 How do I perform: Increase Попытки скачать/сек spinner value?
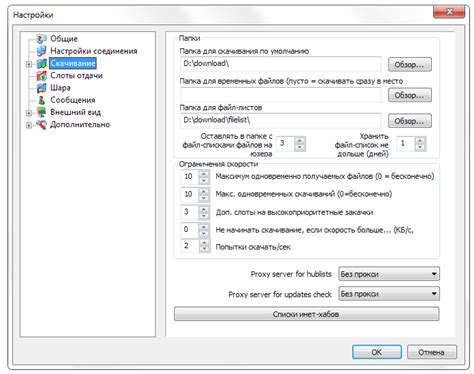[204, 242]
